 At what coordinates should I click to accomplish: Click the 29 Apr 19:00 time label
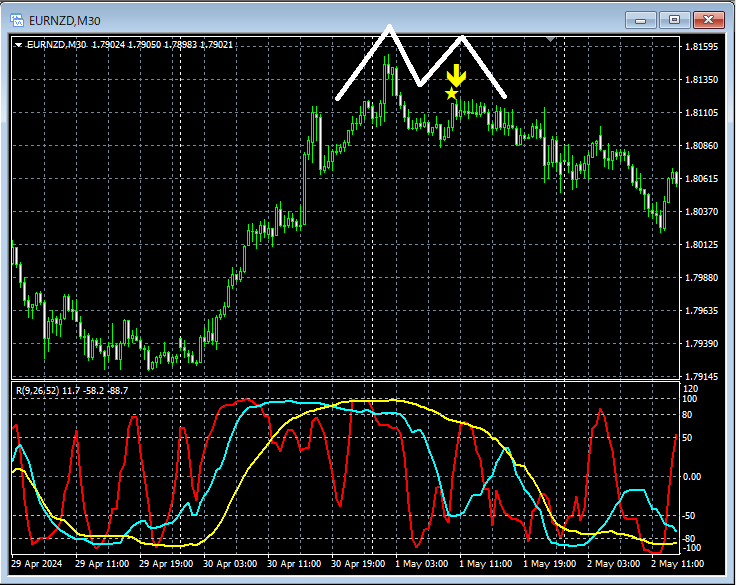pyautogui.click(x=166, y=563)
